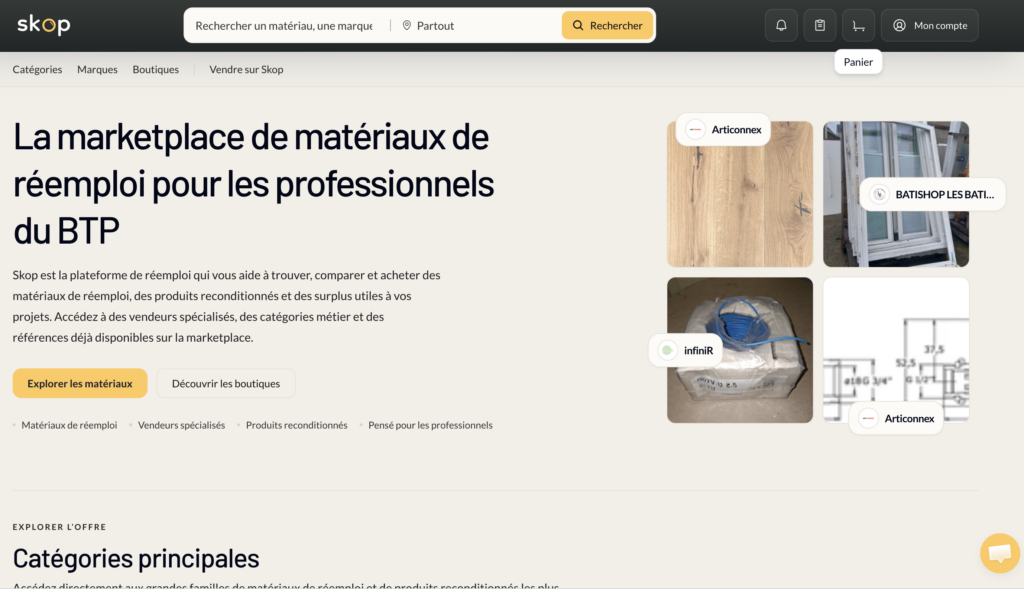This screenshot has width=1024, height=589.
Task: Click the Articonnex badge above wood image
Action: [723, 129]
